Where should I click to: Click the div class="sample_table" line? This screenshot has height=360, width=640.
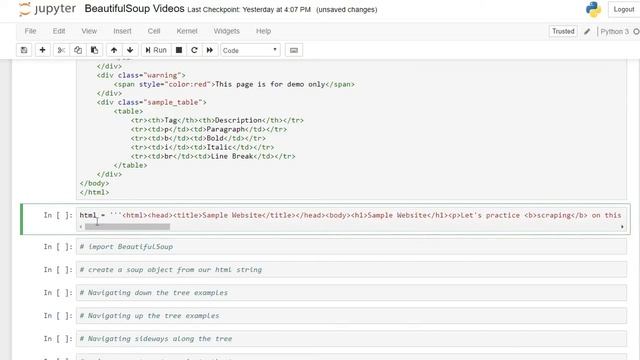151,102
